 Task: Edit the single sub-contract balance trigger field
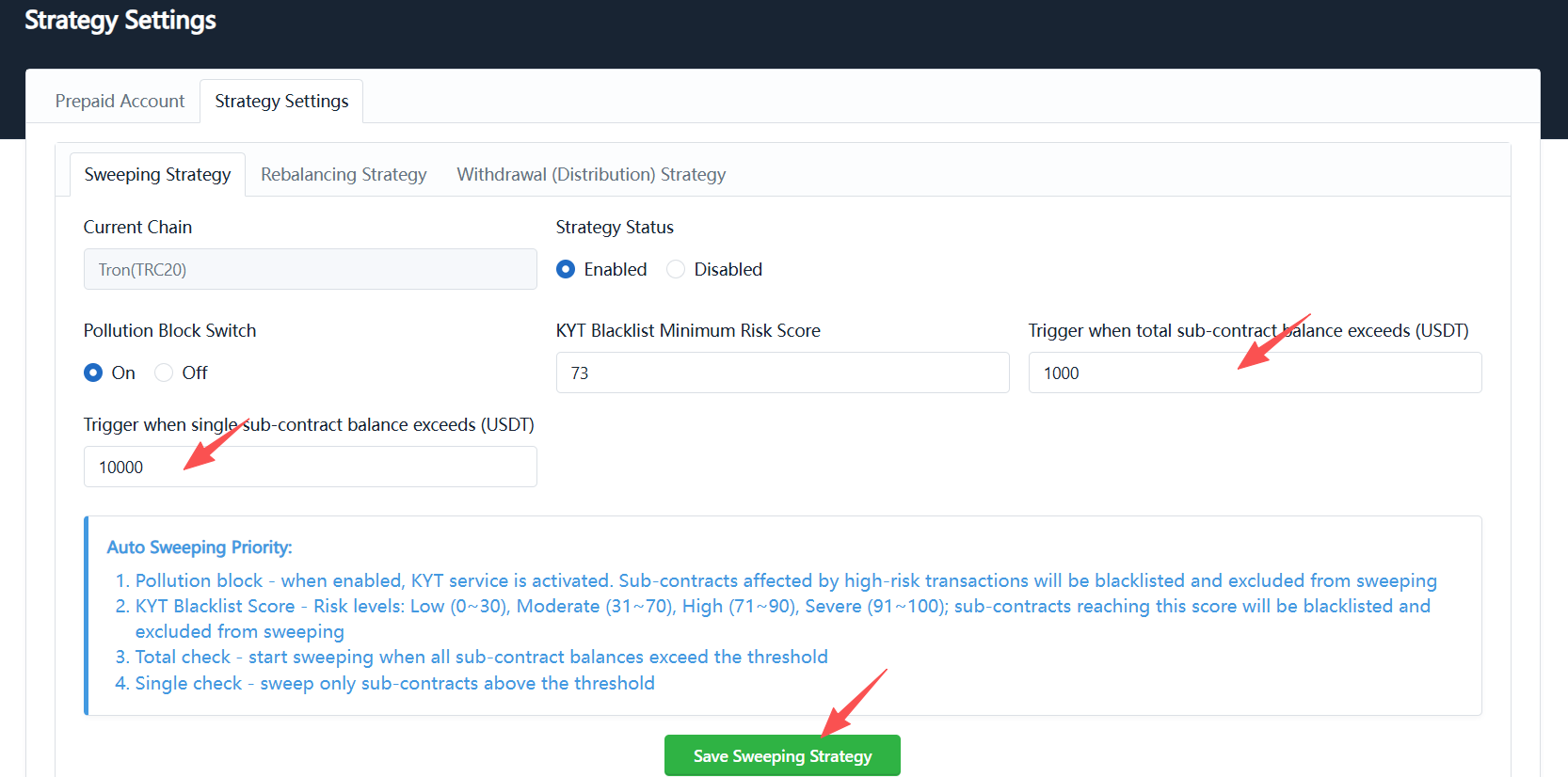pyautogui.click(x=311, y=467)
